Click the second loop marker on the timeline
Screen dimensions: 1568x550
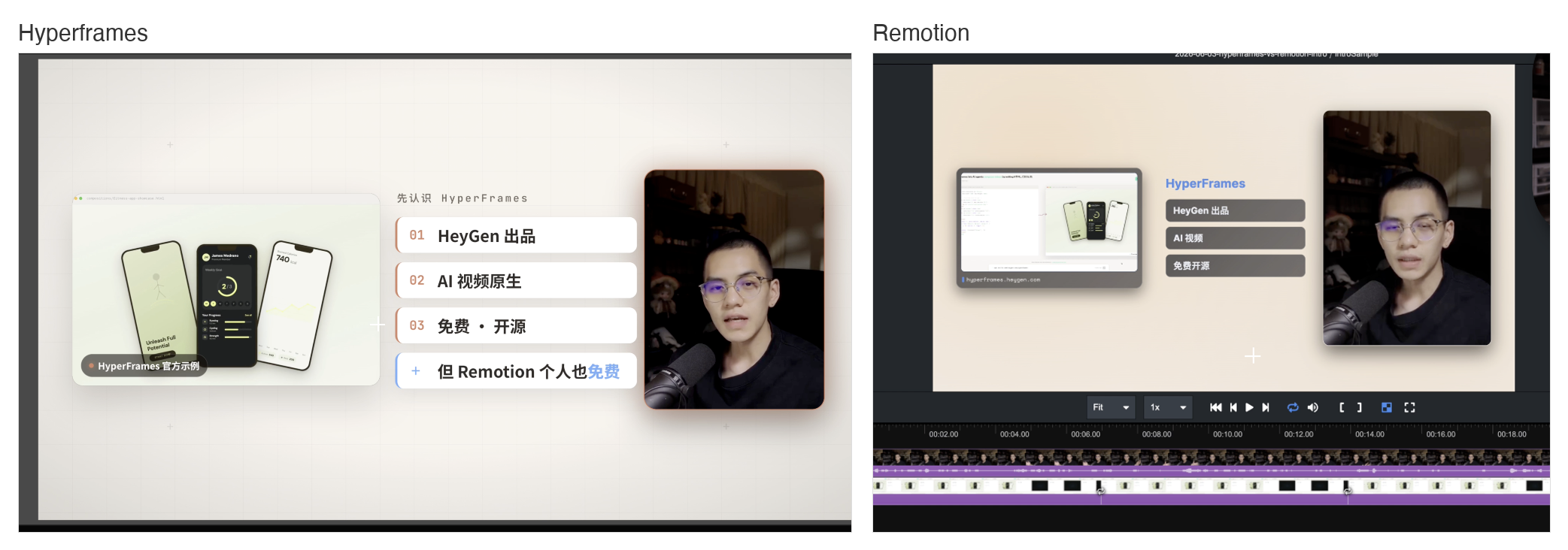coord(1348,491)
